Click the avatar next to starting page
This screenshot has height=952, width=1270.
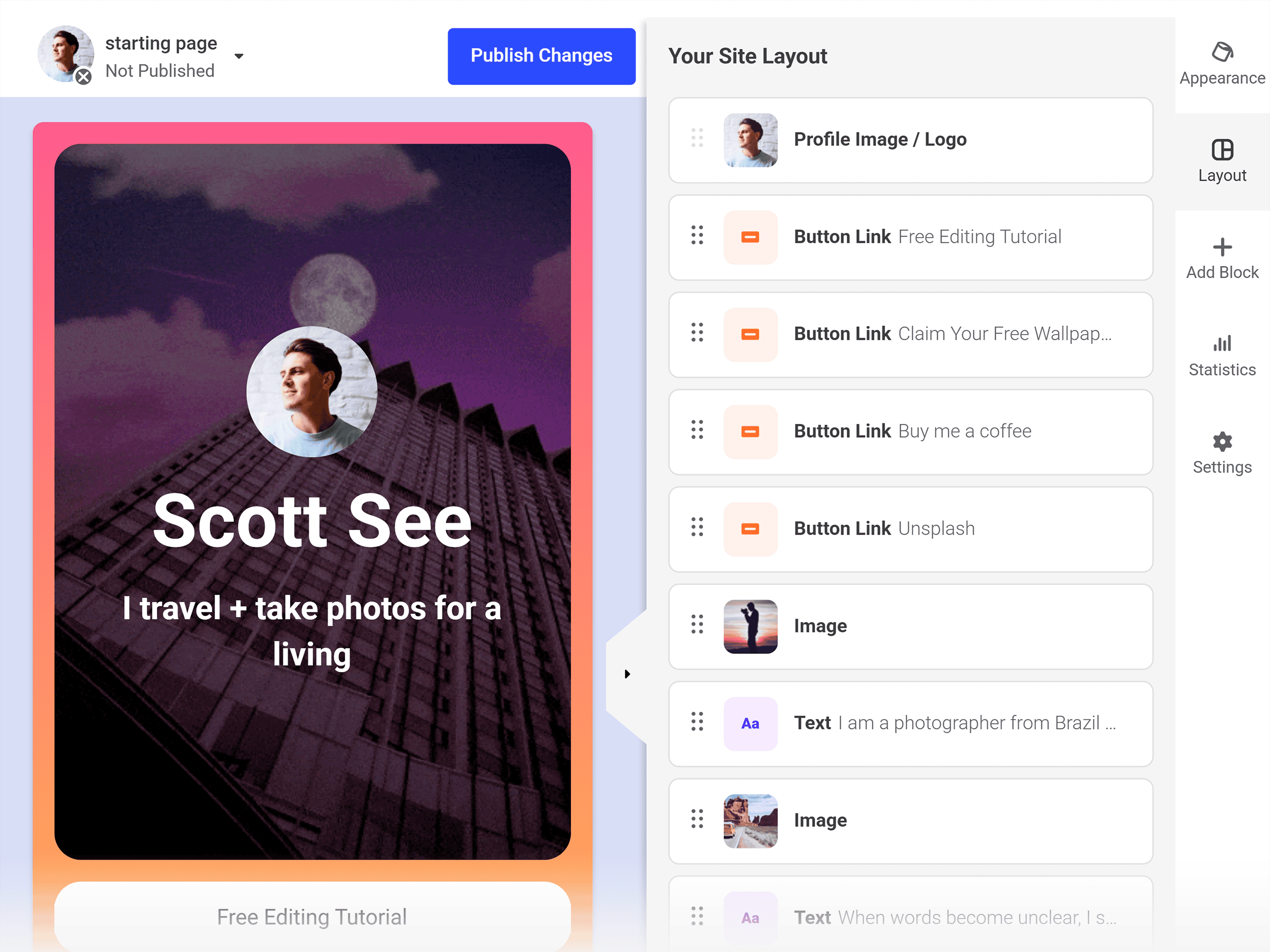click(x=66, y=53)
